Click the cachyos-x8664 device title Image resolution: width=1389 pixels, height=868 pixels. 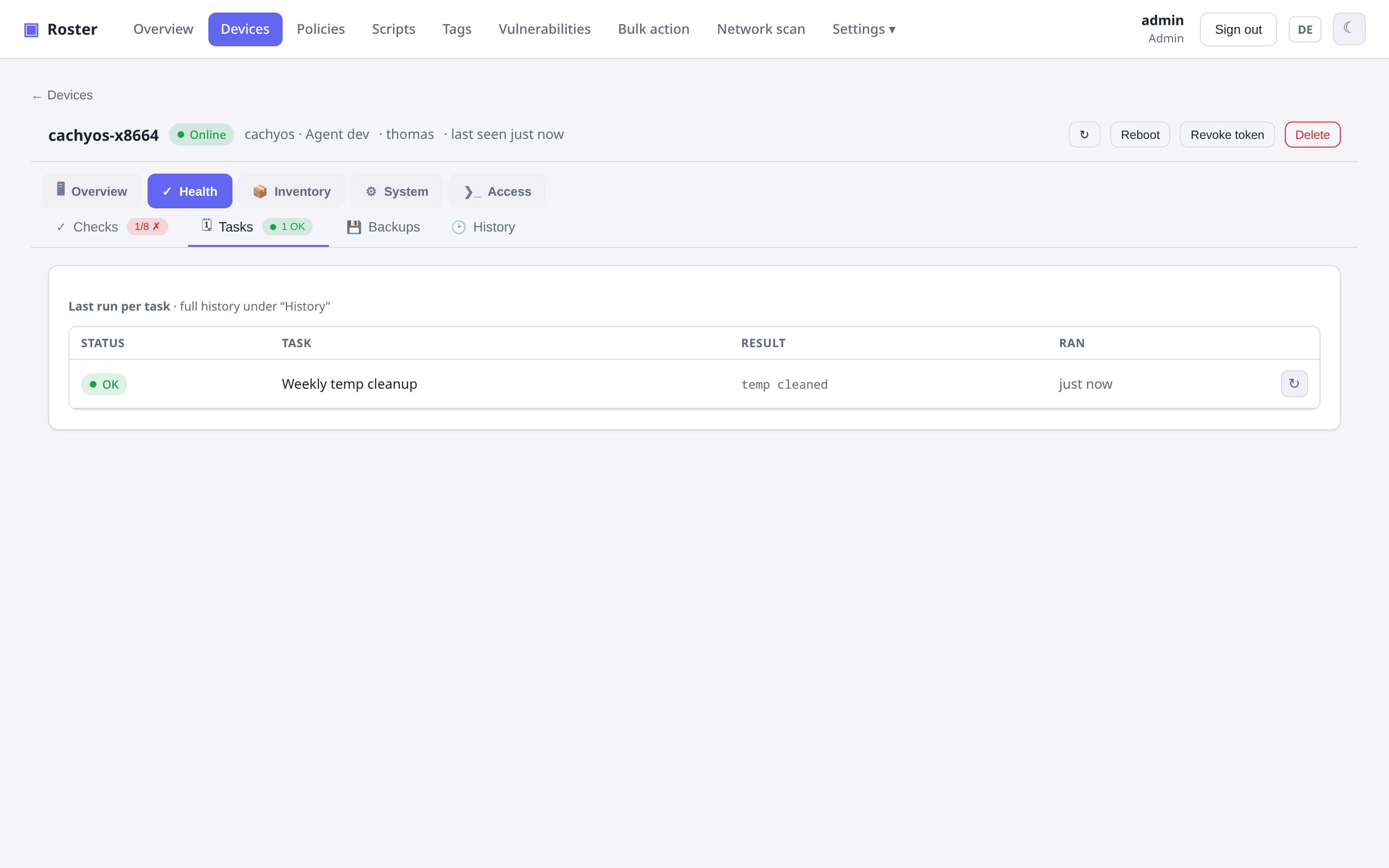click(x=103, y=135)
